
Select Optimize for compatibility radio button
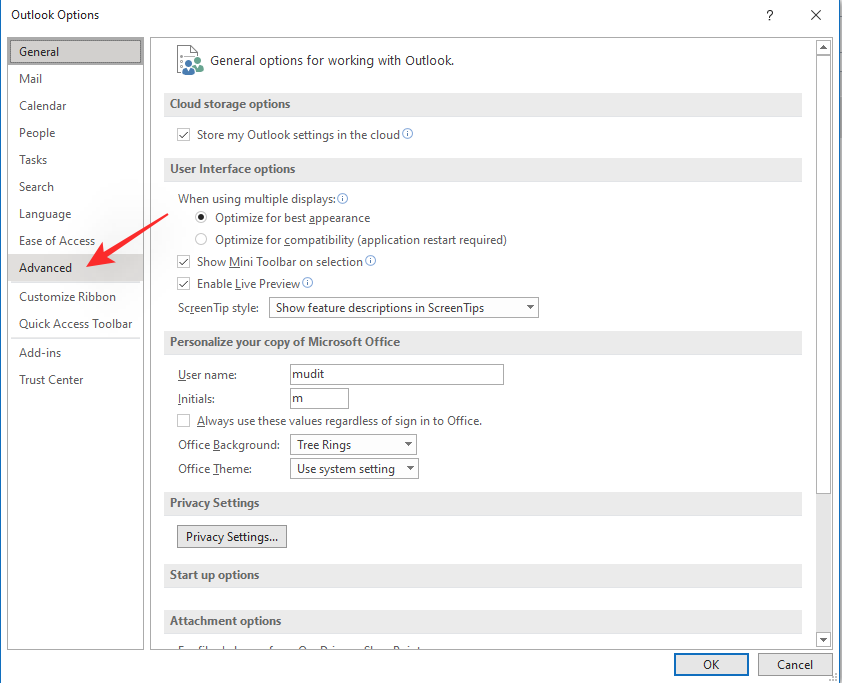pyautogui.click(x=202, y=240)
